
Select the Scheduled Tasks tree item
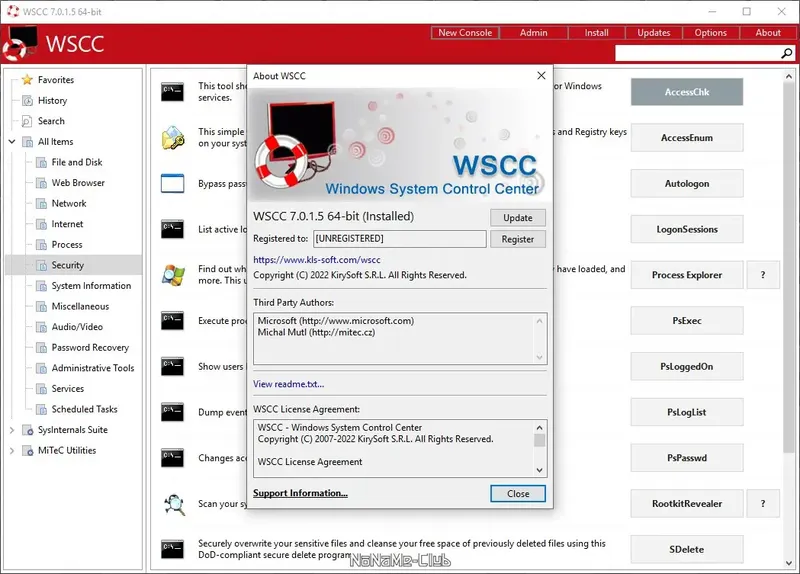pyautogui.click(x=84, y=409)
